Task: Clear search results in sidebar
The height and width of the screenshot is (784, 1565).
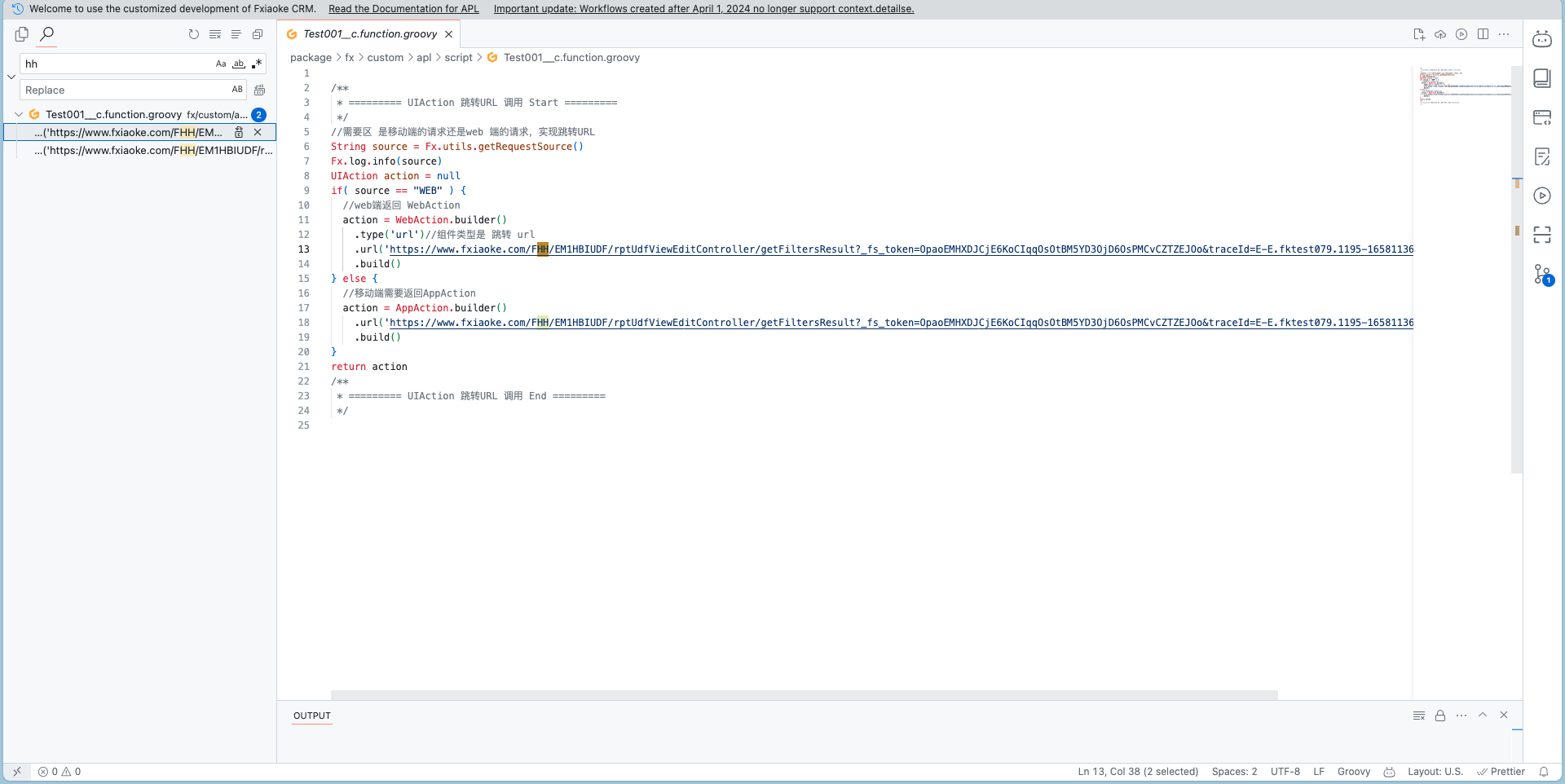Action: (215, 34)
